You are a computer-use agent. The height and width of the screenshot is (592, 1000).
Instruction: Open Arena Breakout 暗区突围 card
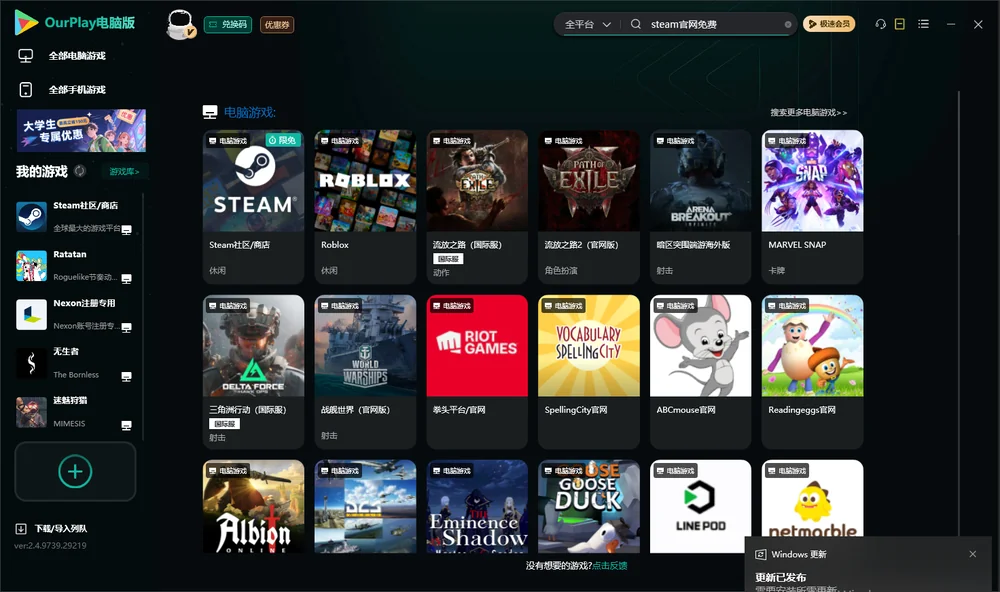(700, 207)
